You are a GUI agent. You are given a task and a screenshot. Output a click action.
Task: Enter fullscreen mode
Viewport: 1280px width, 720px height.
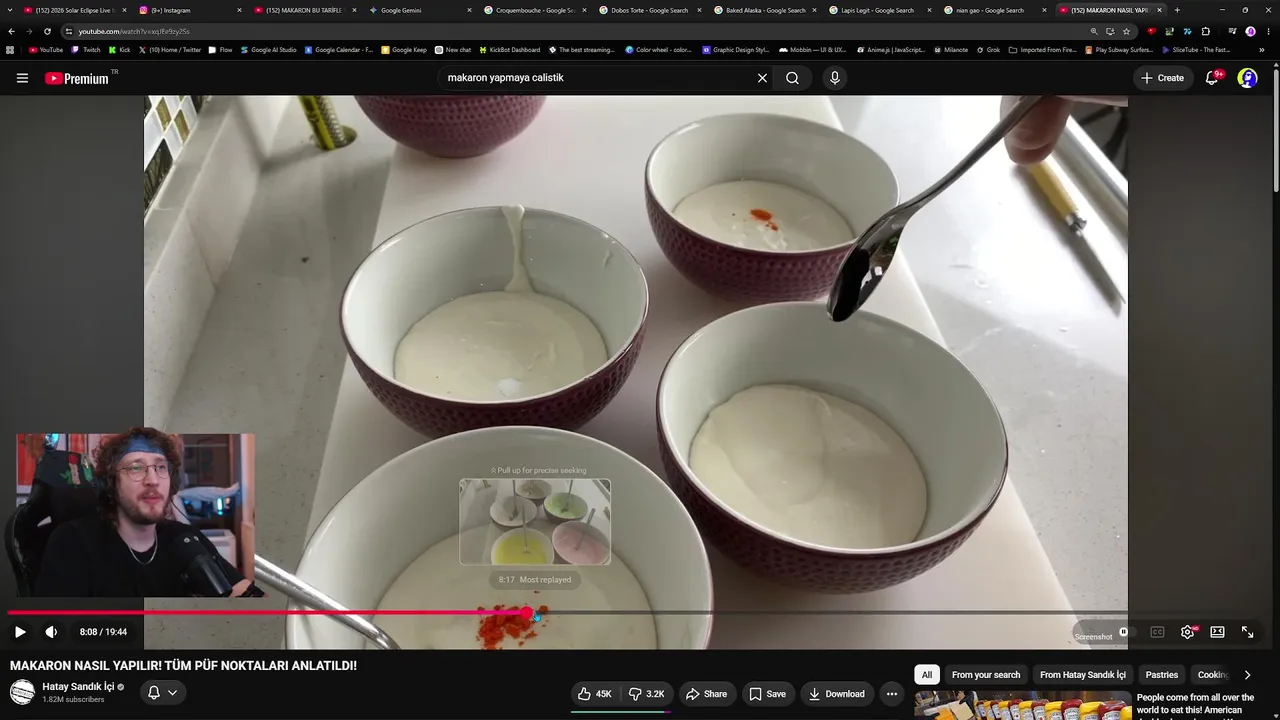pos(1247,632)
